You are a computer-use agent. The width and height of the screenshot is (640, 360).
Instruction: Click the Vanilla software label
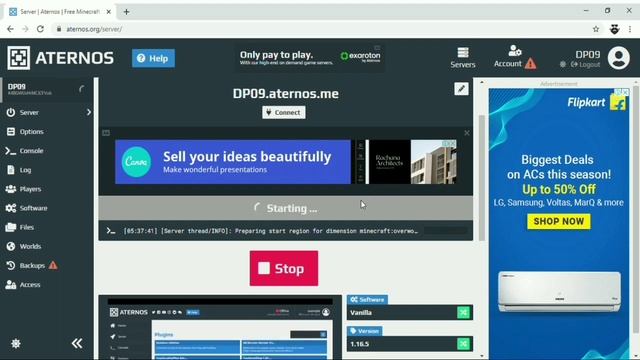pyautogui.click(x=361, y=313)
